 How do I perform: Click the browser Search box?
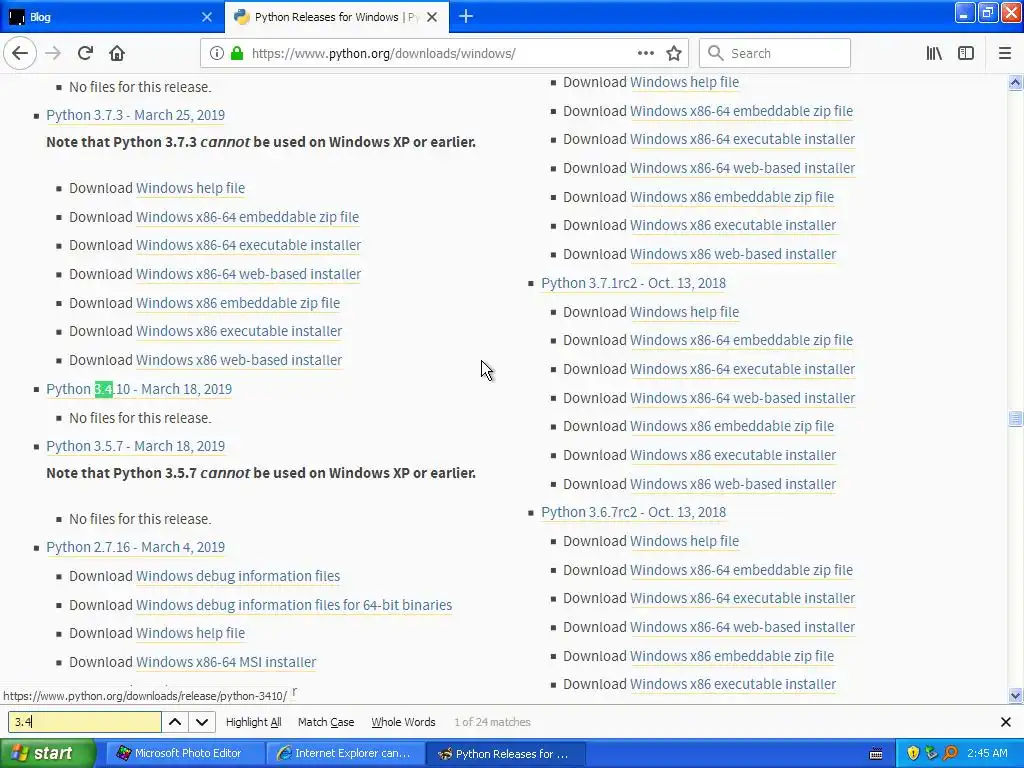click(775, 53)
